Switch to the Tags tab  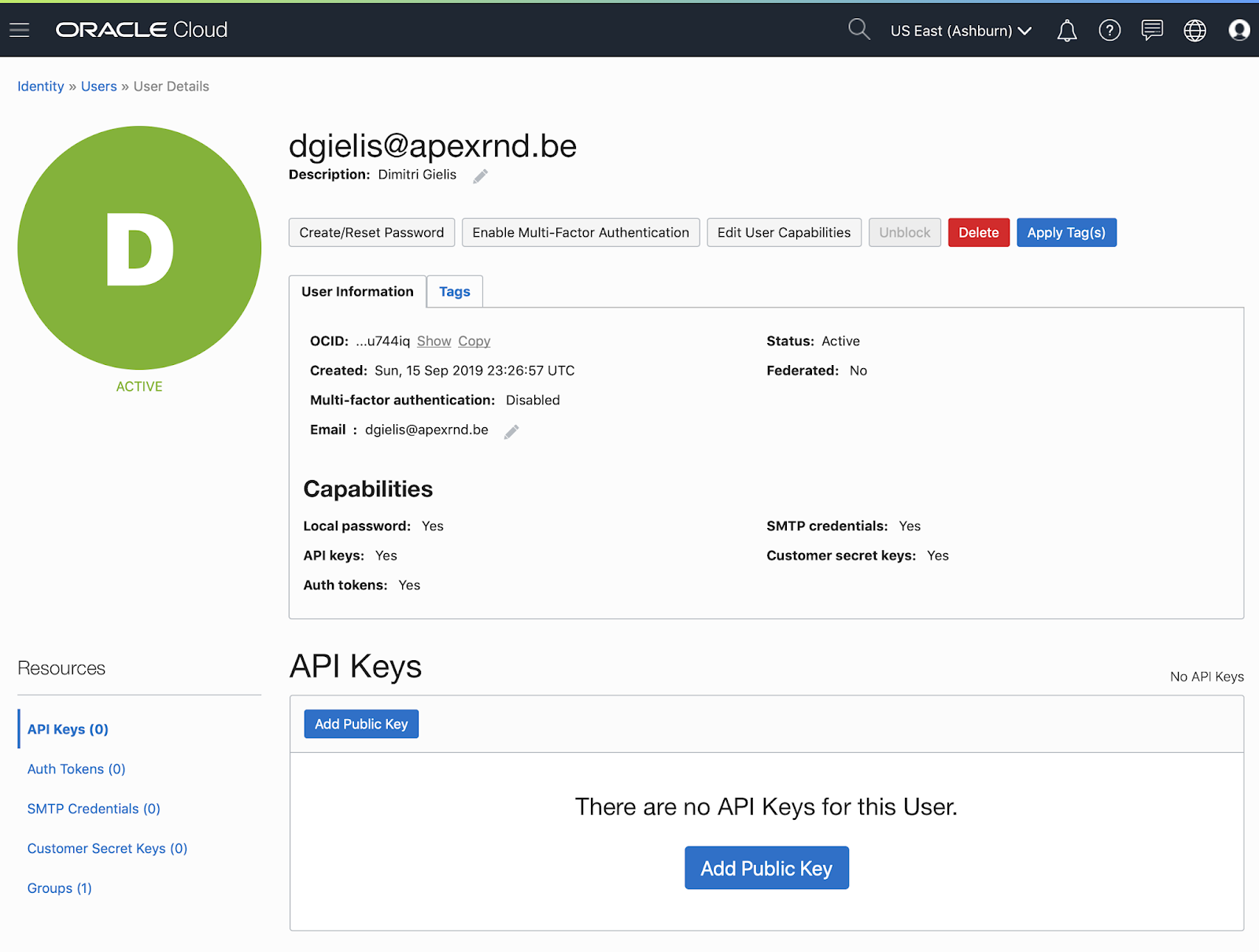coord(454,291)
